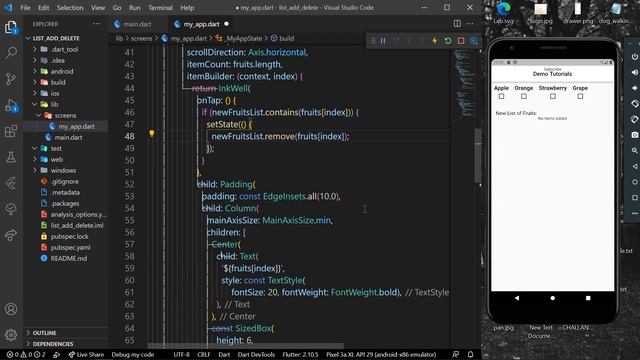This screenshot has width=640, height=360.
Task: Click the _MyAppState breadcrumb
Action: tap(244, 38)
